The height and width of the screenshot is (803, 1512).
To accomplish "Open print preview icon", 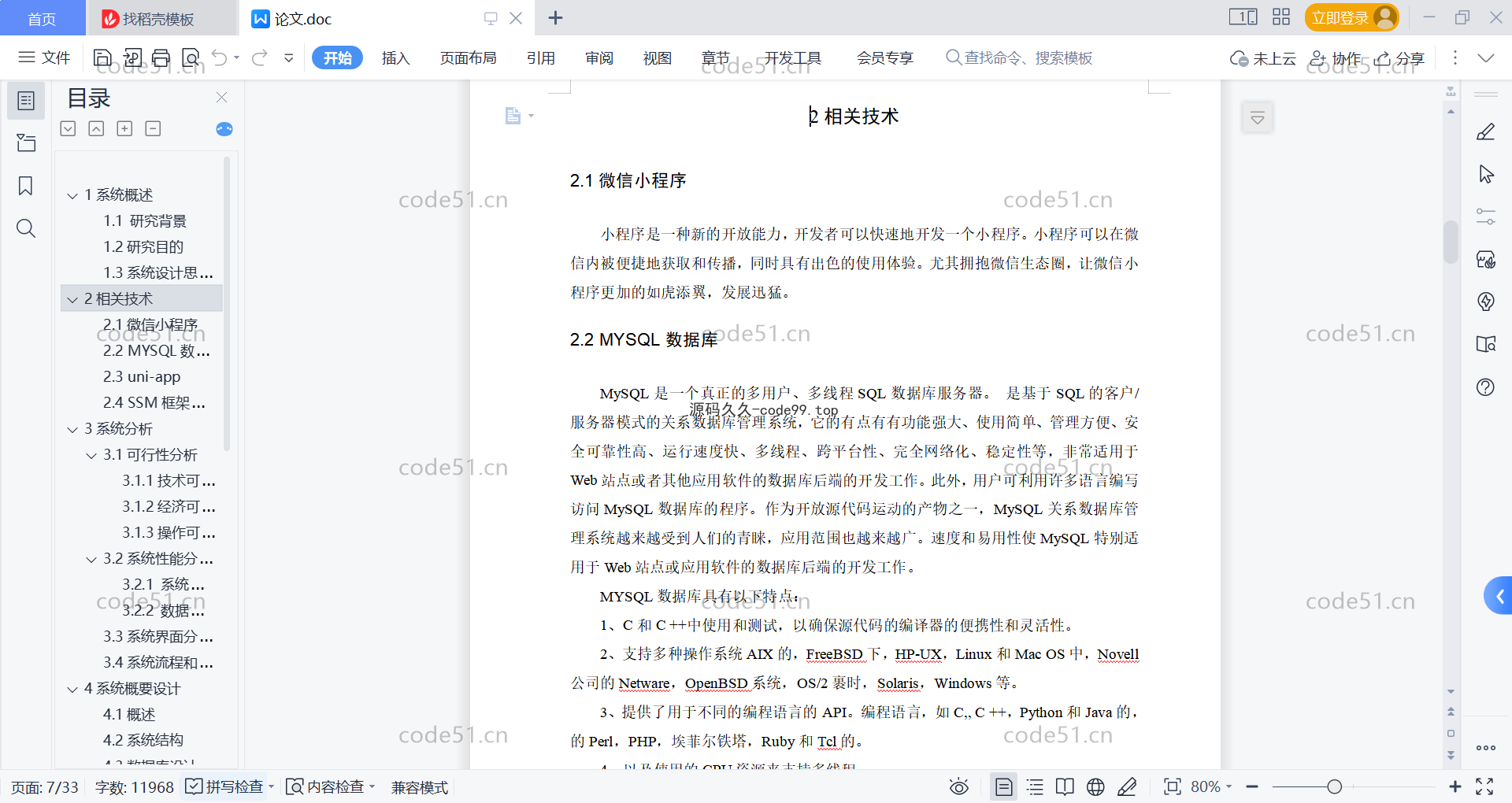I will [x=191, y=57].
